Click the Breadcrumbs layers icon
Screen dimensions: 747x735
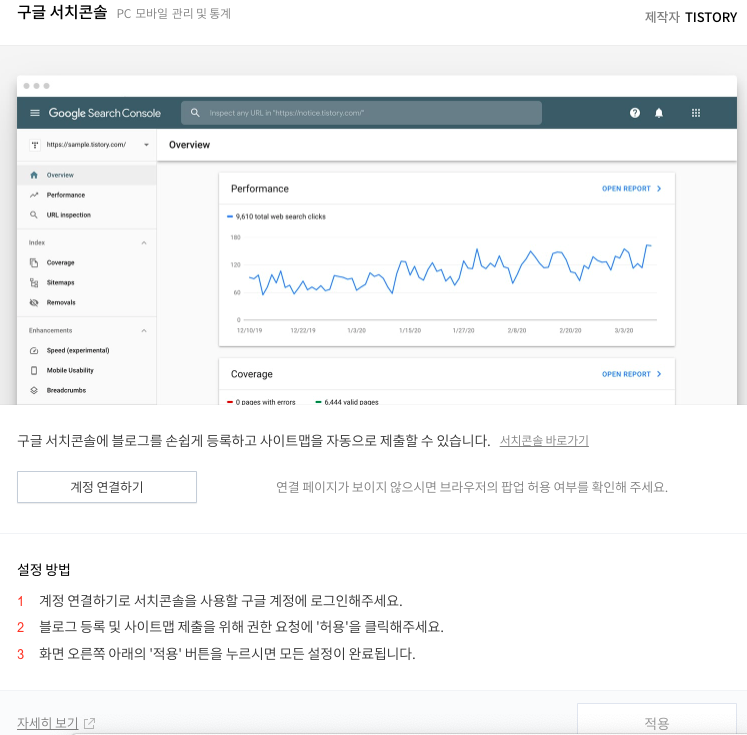pos(34,391)
